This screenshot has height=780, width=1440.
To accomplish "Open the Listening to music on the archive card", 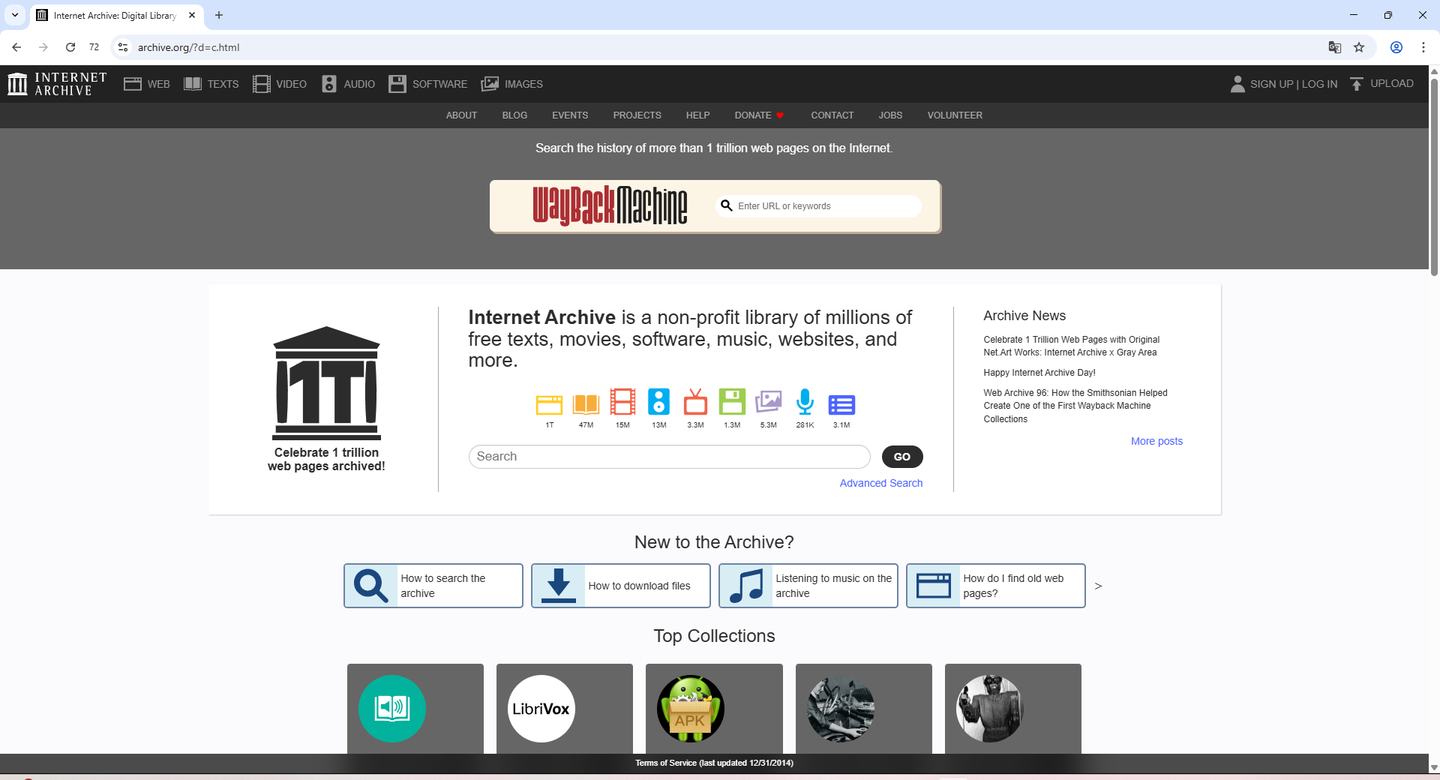I will coord(808,586).
